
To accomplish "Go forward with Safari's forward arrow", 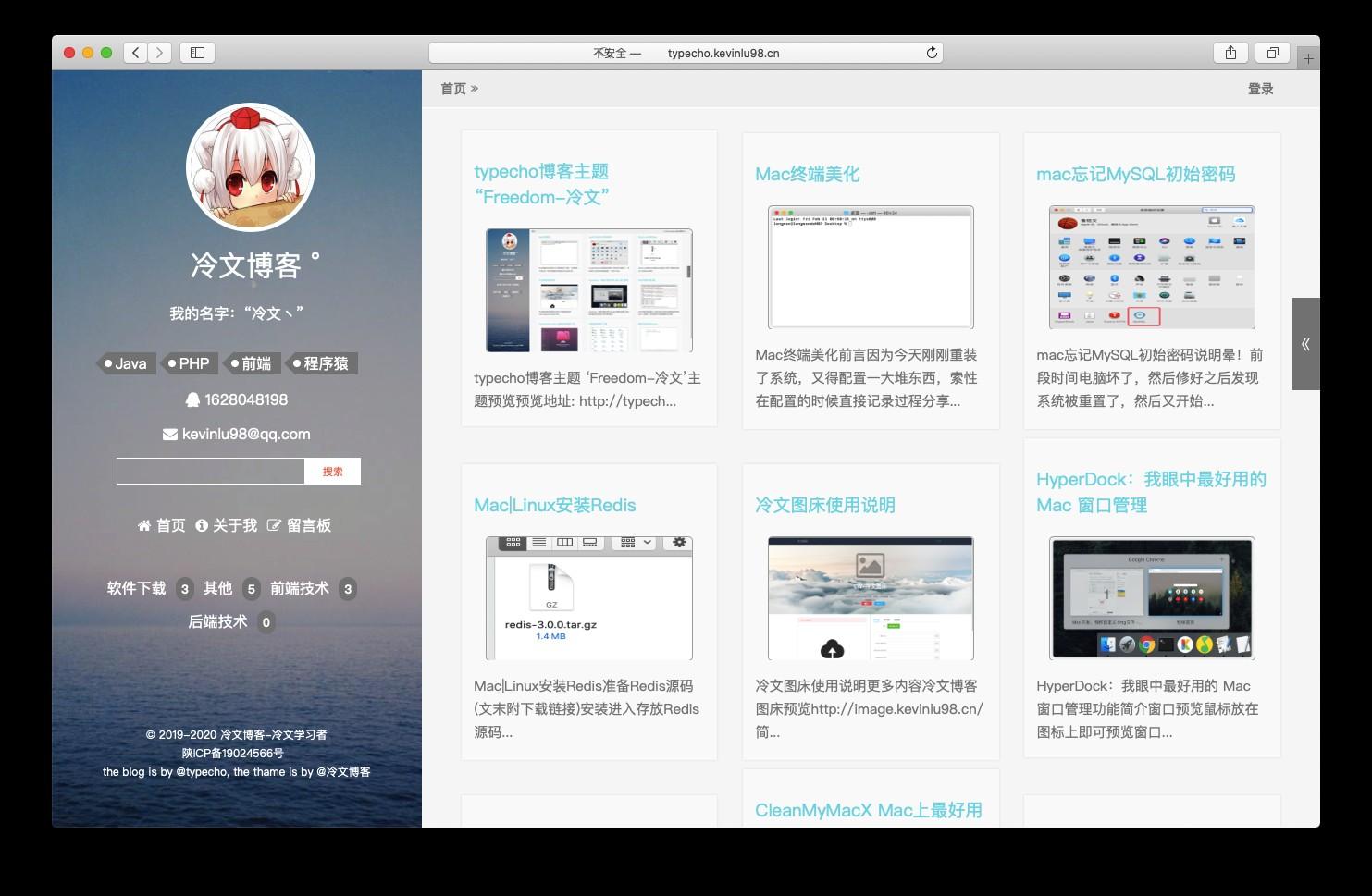I will click(159, 53).
